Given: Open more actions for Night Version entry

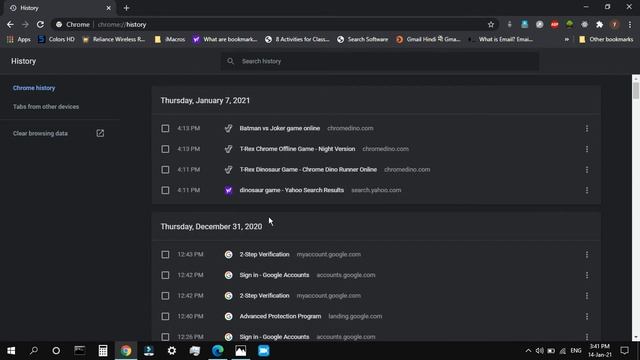Looking at the screenshot, I should click(587, 149).
